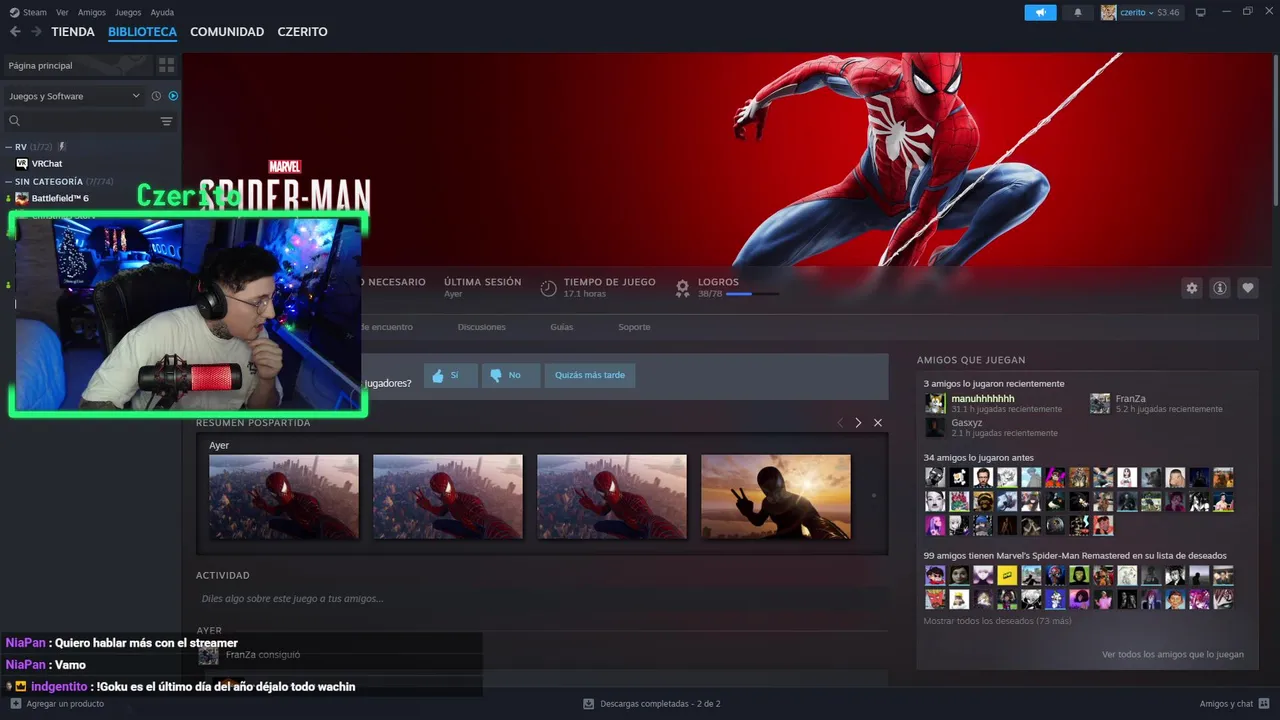Image resolution: width=1280 pixels, height=720 pixels.
Task: Open game settings gear icon
Action: 1192,288
